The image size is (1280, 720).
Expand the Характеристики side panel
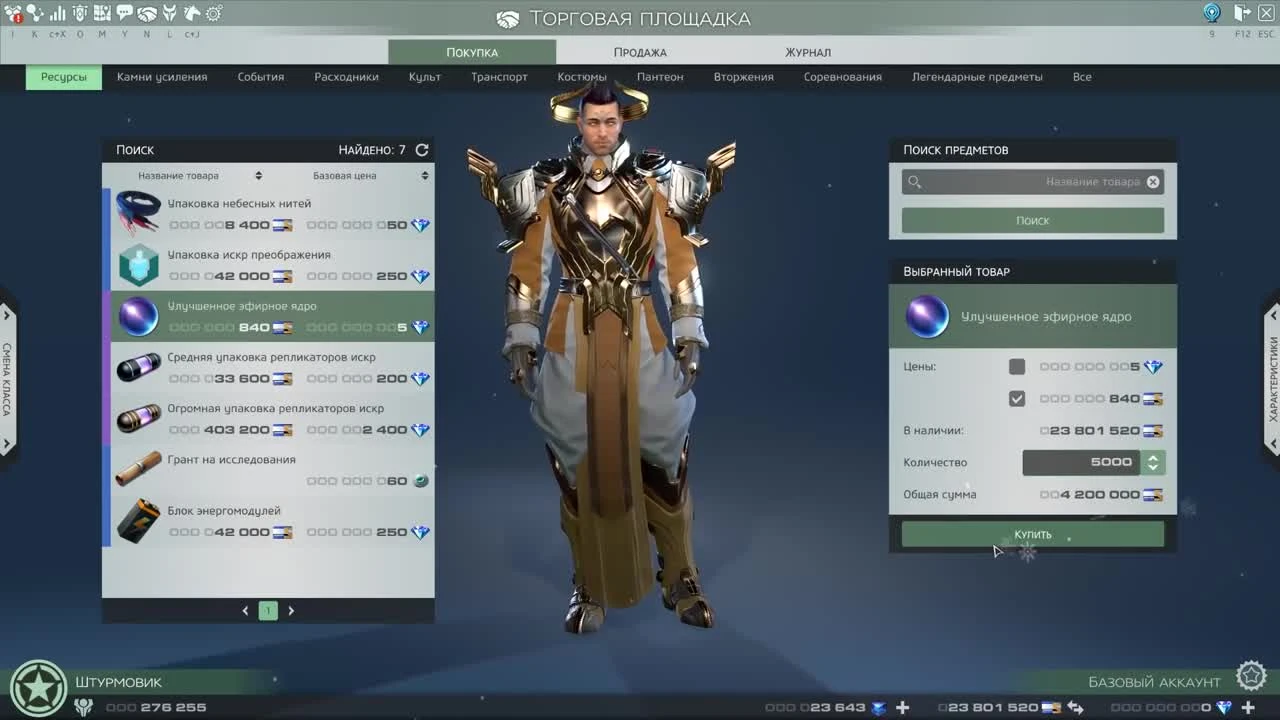[1272, 360]
